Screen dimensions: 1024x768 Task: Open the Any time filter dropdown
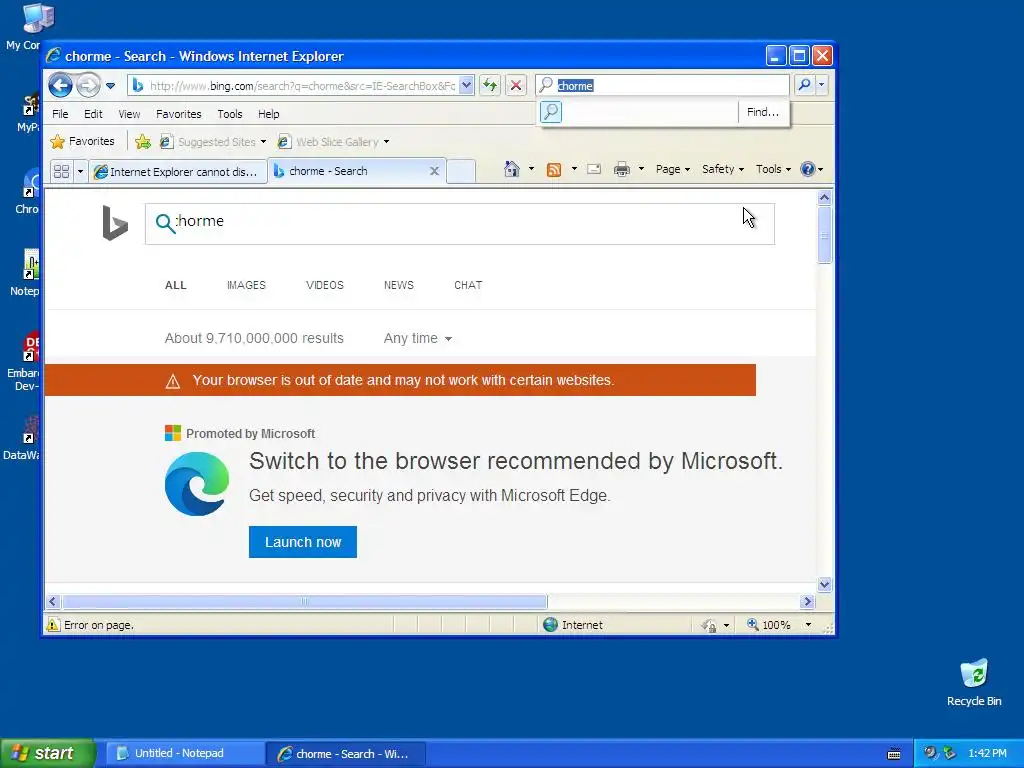pyautogui.click(x=418, y=338)
